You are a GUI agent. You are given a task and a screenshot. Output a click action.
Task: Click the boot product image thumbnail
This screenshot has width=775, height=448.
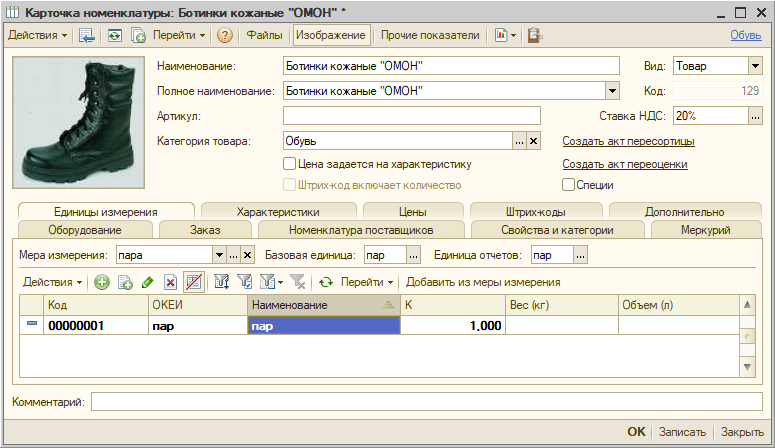[79, 122]
